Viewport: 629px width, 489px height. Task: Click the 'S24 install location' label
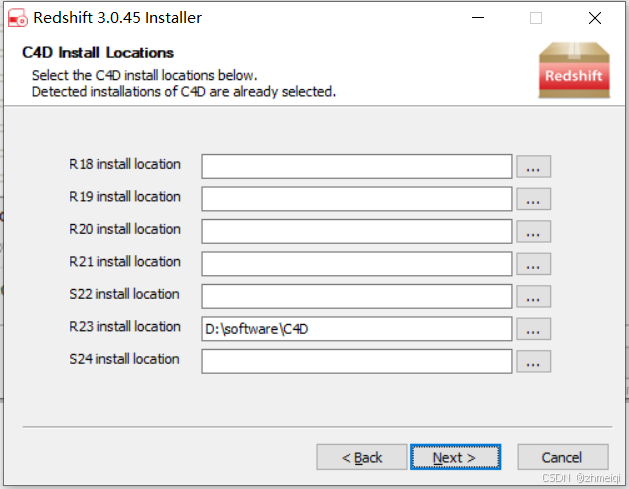point(124,359)
